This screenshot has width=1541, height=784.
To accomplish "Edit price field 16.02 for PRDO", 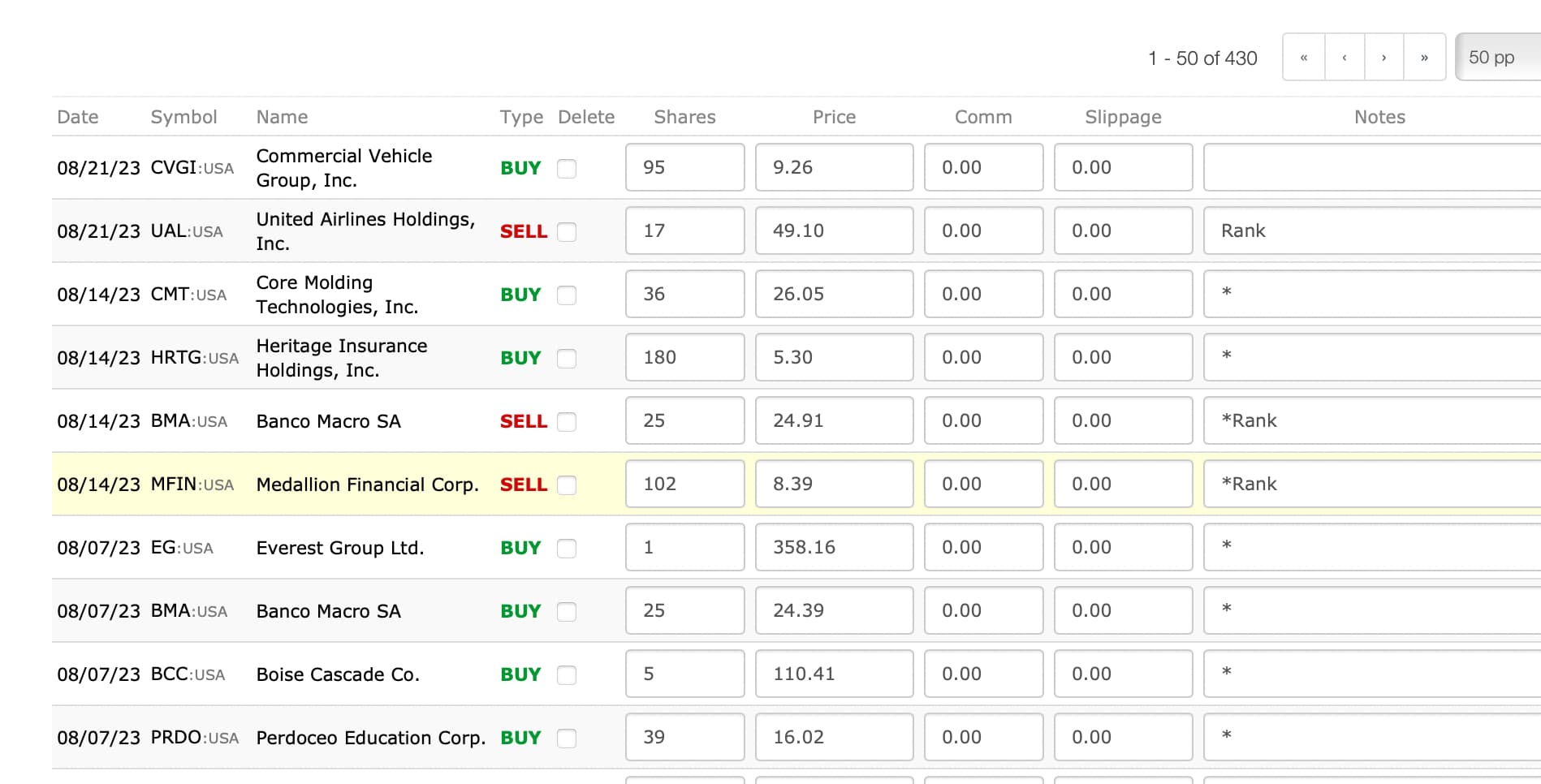I will [x=834, y=737].
